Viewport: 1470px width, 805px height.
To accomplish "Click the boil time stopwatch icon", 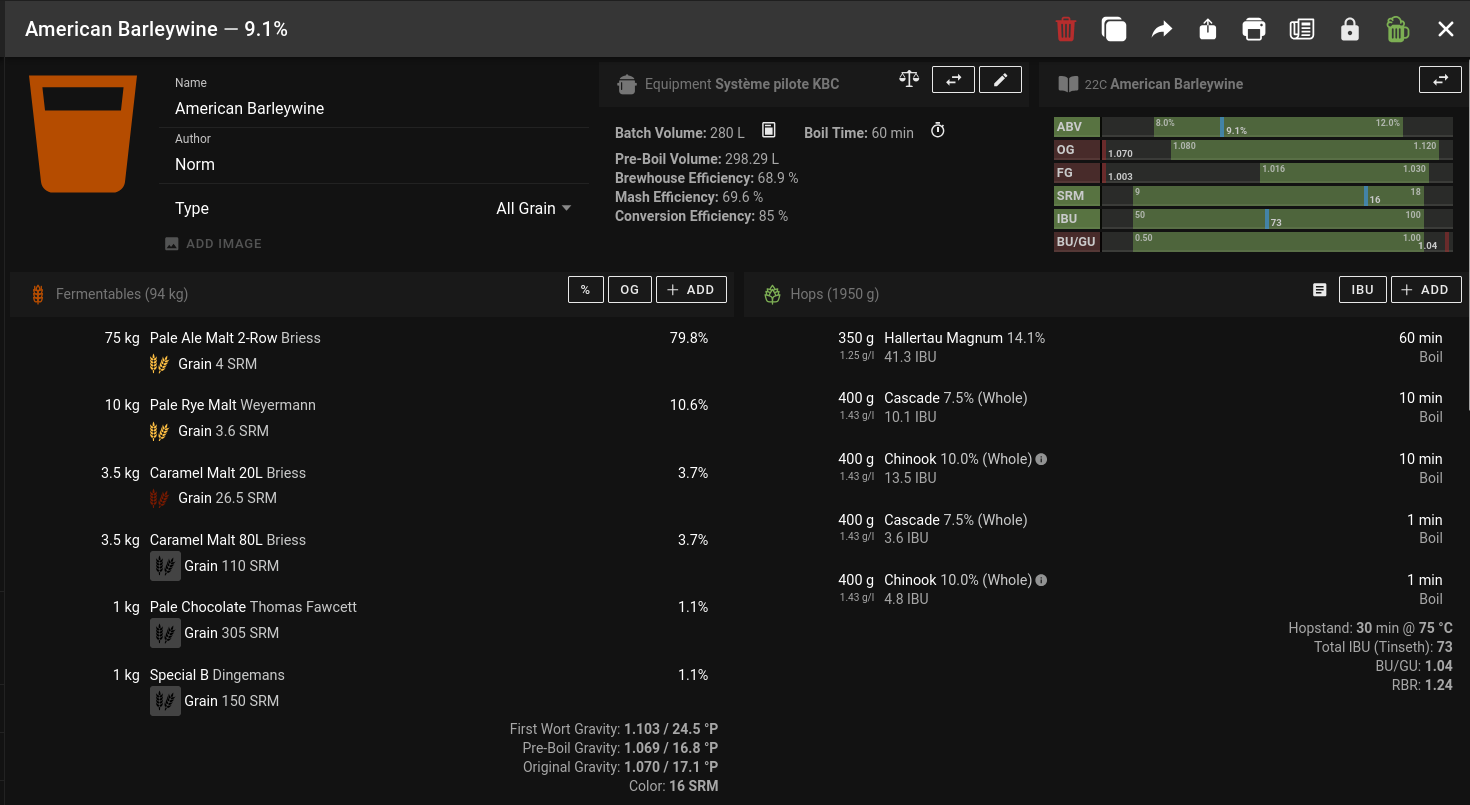I will tap(938, 131).
